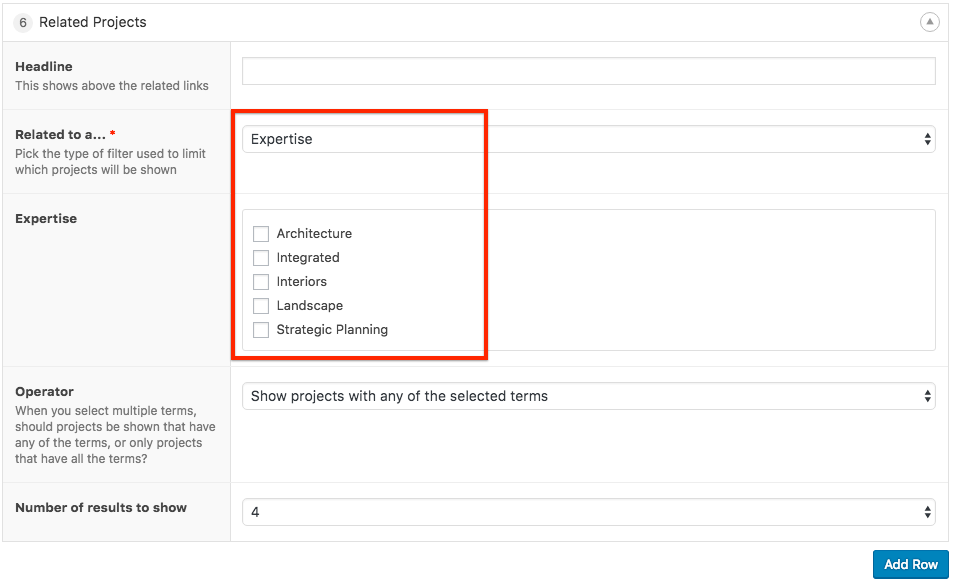This screenshot has height=585, width=954.
Task: Click the row number 6 badge
Action: pyautogui.click(x=23, y=22)
